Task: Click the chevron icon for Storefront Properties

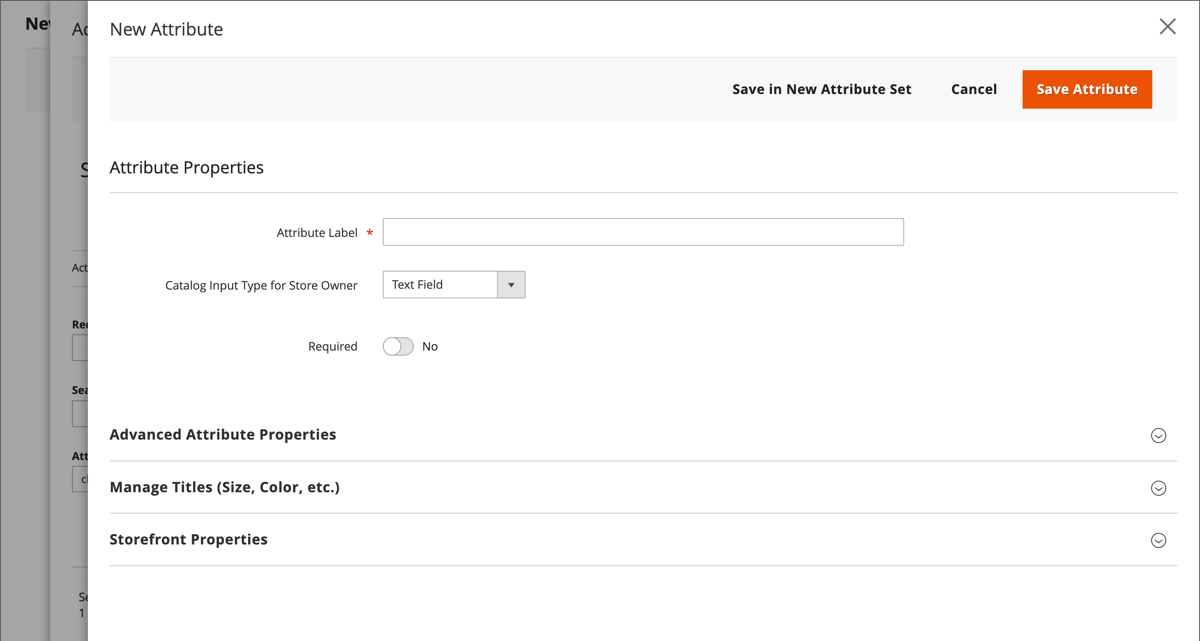Action: click(x=1159, y=540)
